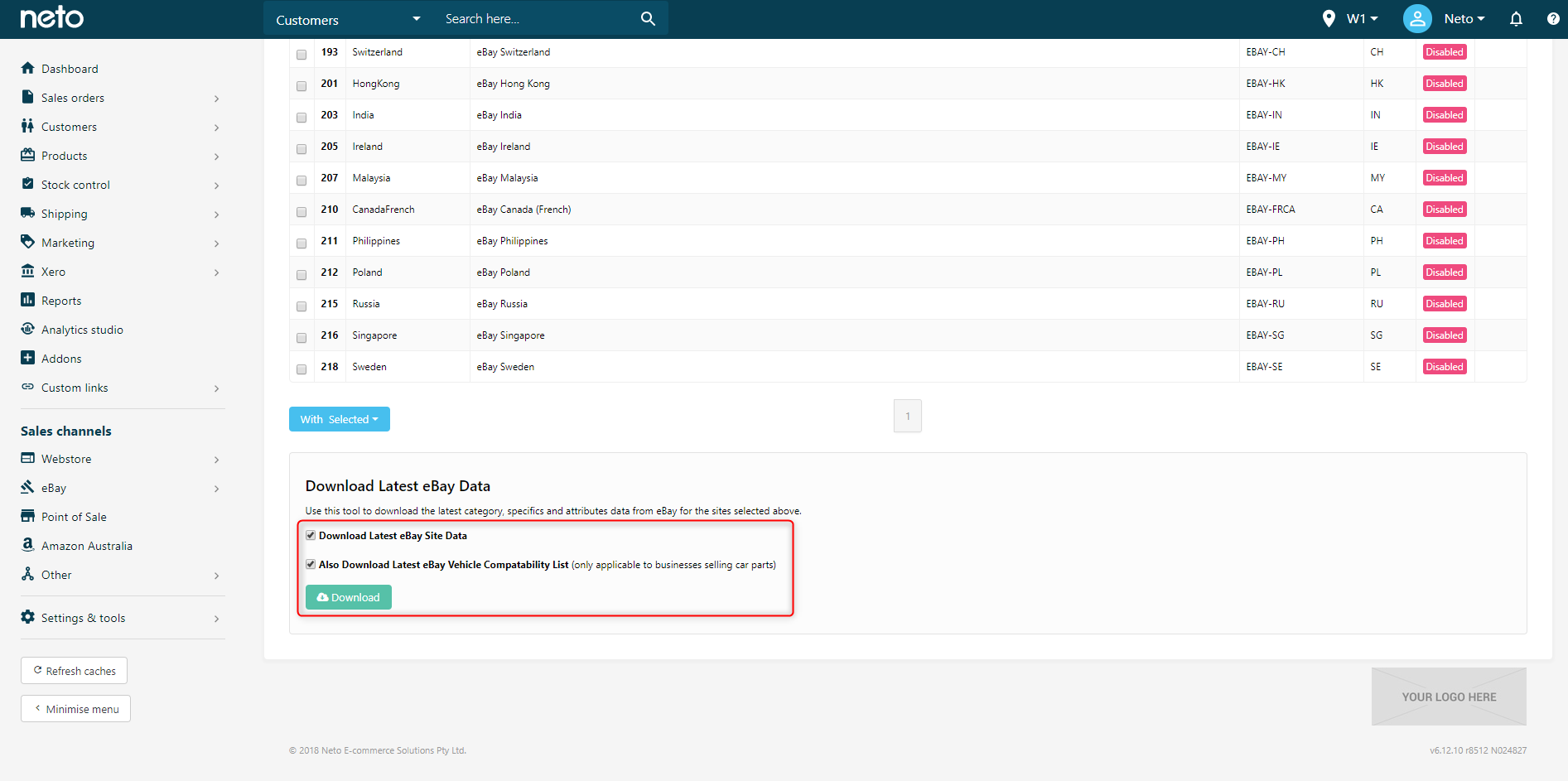The height and width of the screenshot is (781, 1568).
Task: Click the search magnifier icon
Action: tap(648, 18)
